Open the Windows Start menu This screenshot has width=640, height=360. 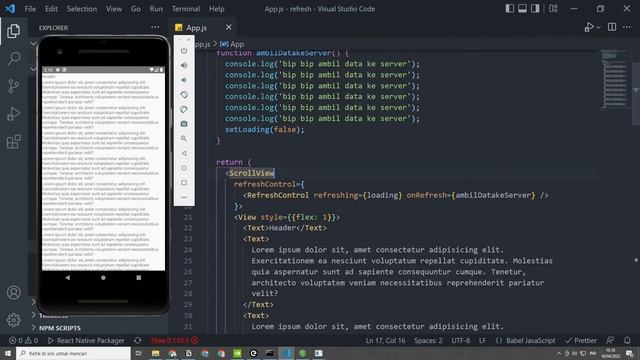8,353
